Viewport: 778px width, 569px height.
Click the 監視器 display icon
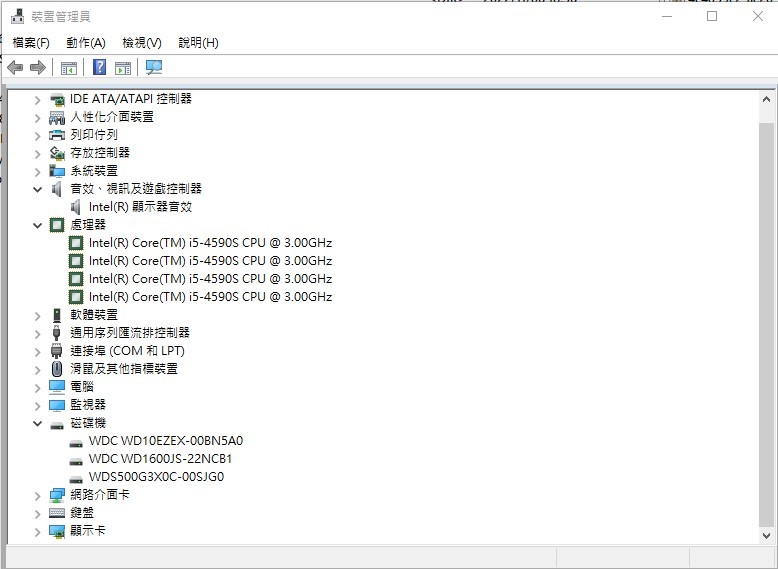pyautogui.click(x=57, y=405)
